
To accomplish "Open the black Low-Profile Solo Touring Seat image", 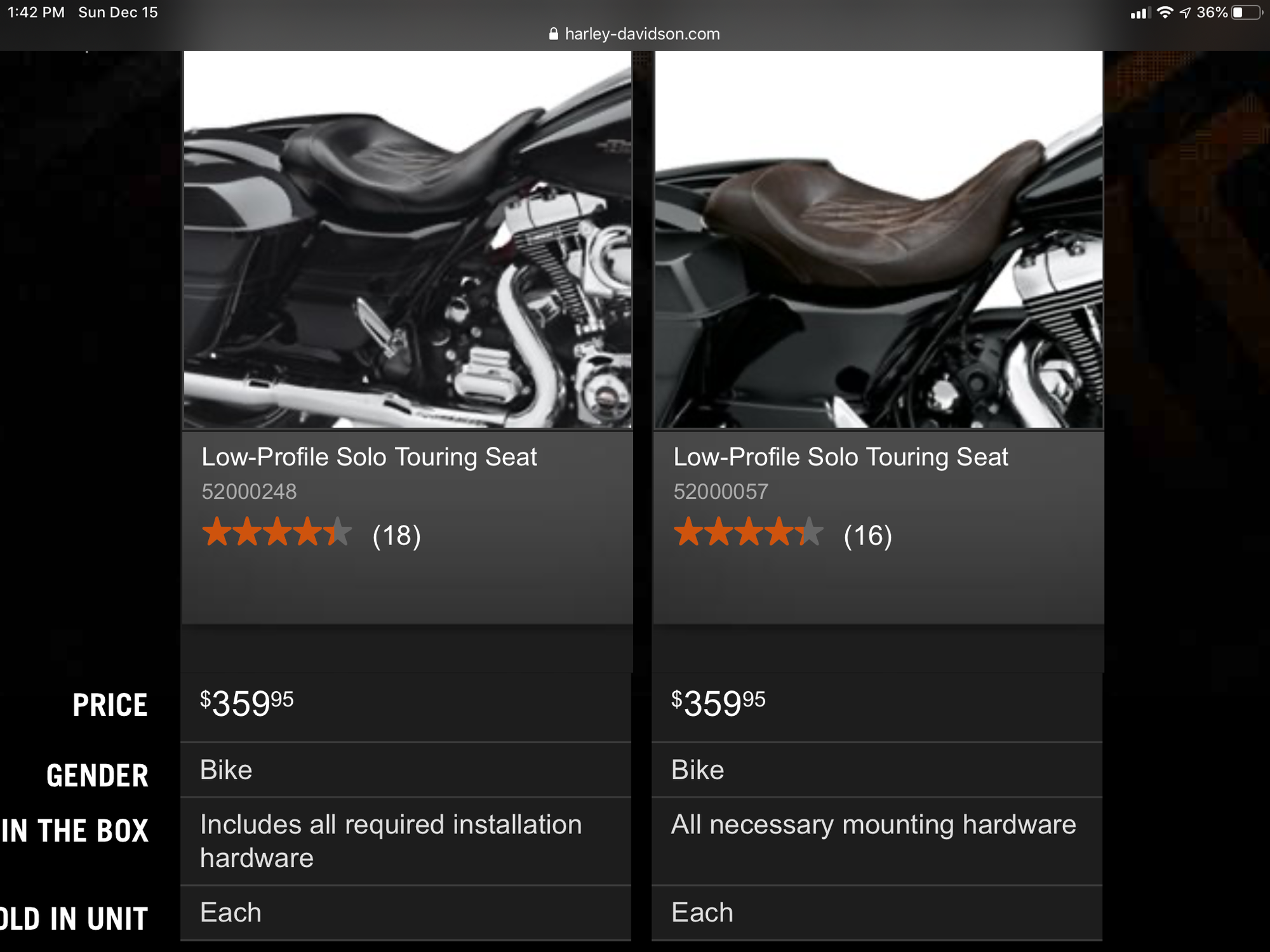I will click(x=408, y=239).
